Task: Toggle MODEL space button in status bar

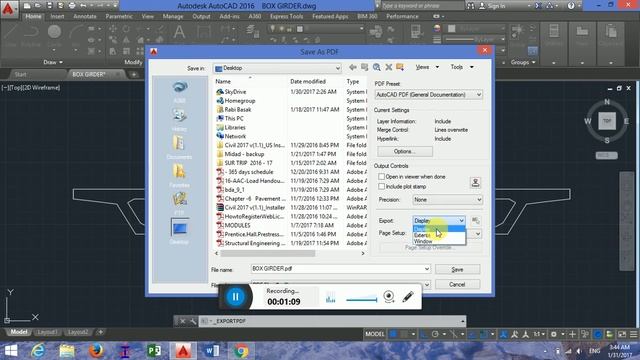Action: [x=375, y=334]
